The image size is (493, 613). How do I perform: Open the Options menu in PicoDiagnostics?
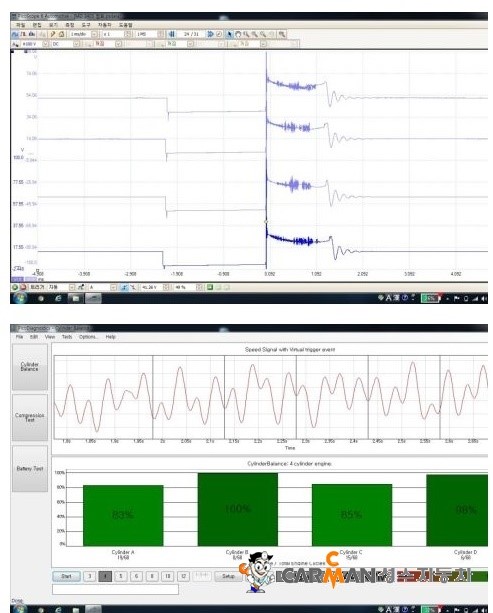click(88, 337)
